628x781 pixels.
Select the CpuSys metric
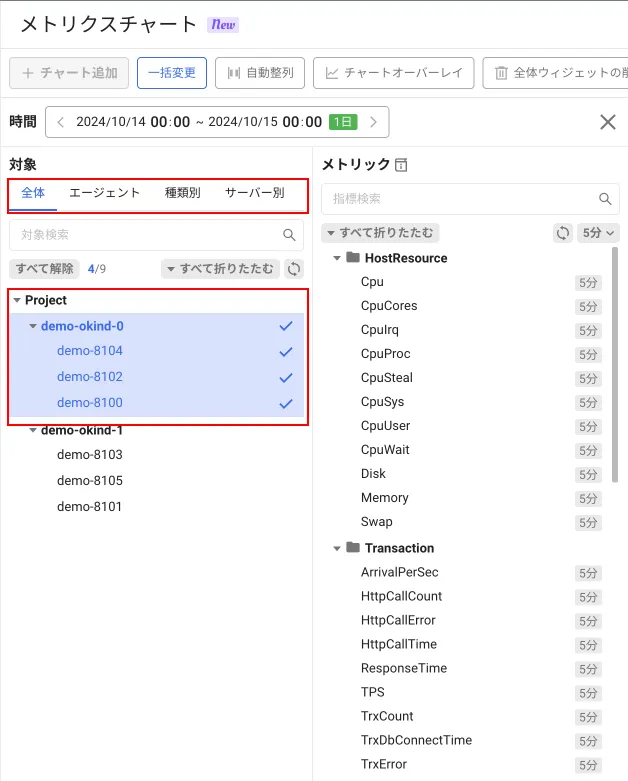point(382,401)
